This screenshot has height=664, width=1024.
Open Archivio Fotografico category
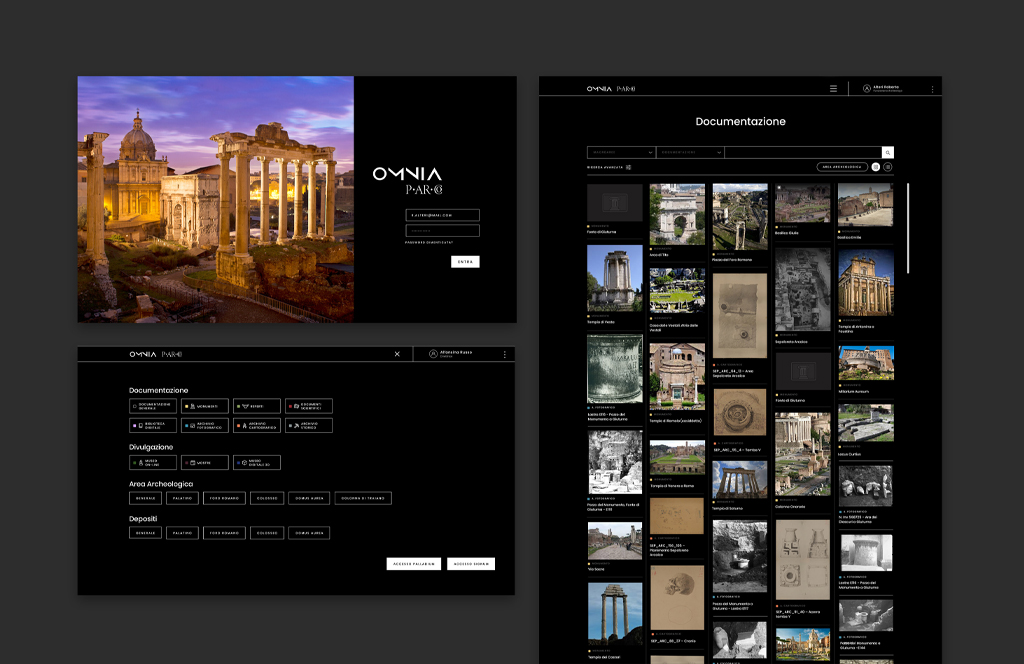[205, 425]
